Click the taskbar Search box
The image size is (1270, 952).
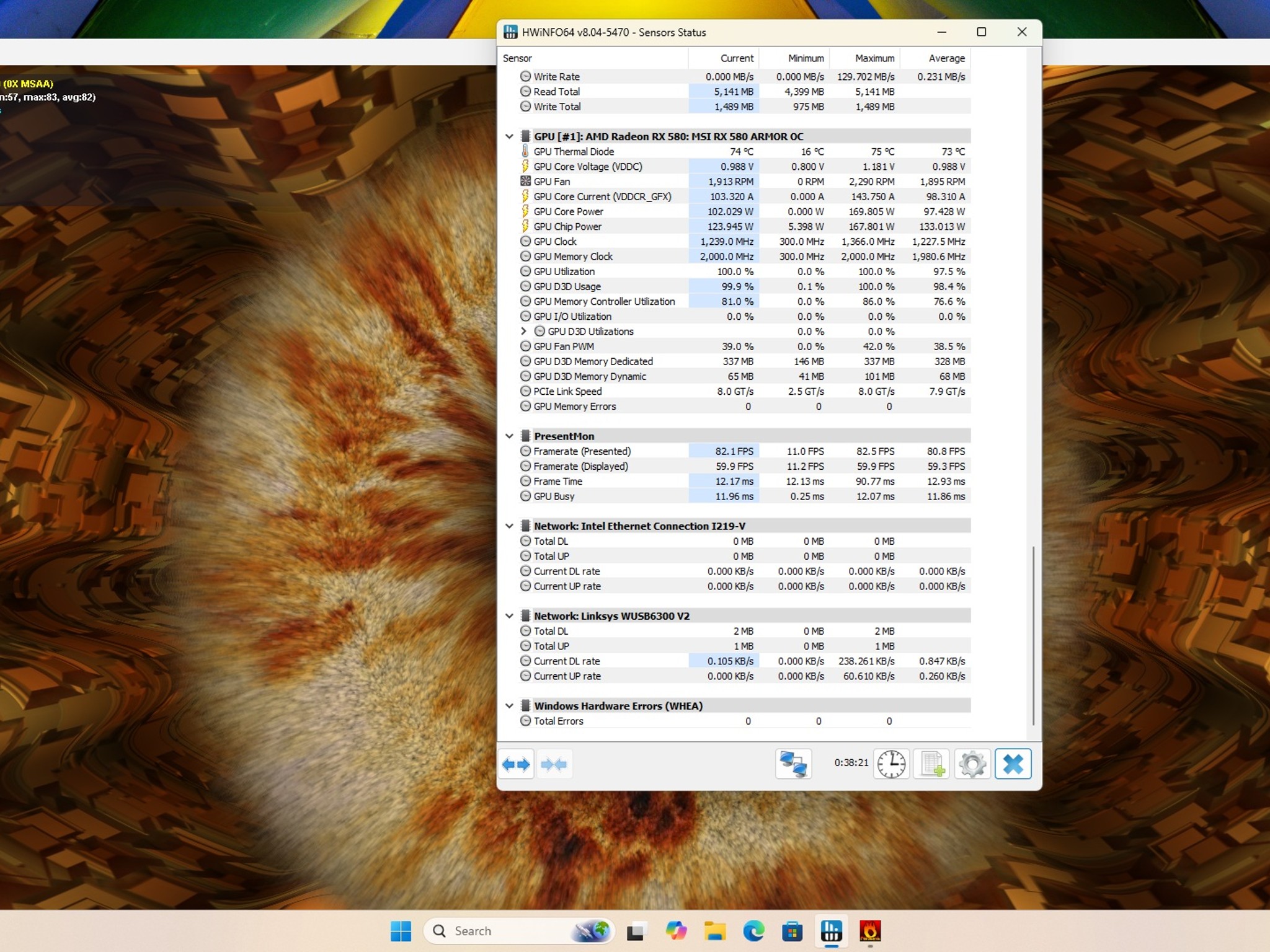pos(518,931)
